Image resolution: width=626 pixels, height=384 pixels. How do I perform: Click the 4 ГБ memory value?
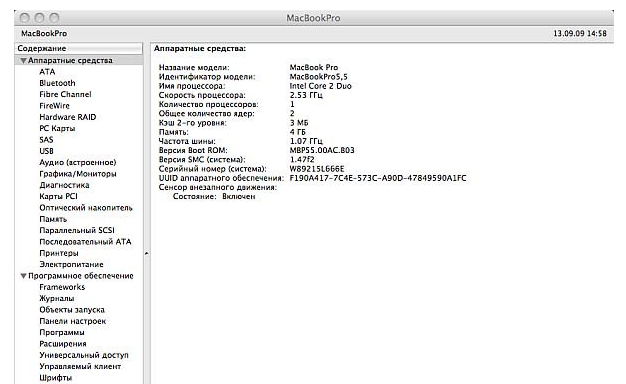click(297, 132)
